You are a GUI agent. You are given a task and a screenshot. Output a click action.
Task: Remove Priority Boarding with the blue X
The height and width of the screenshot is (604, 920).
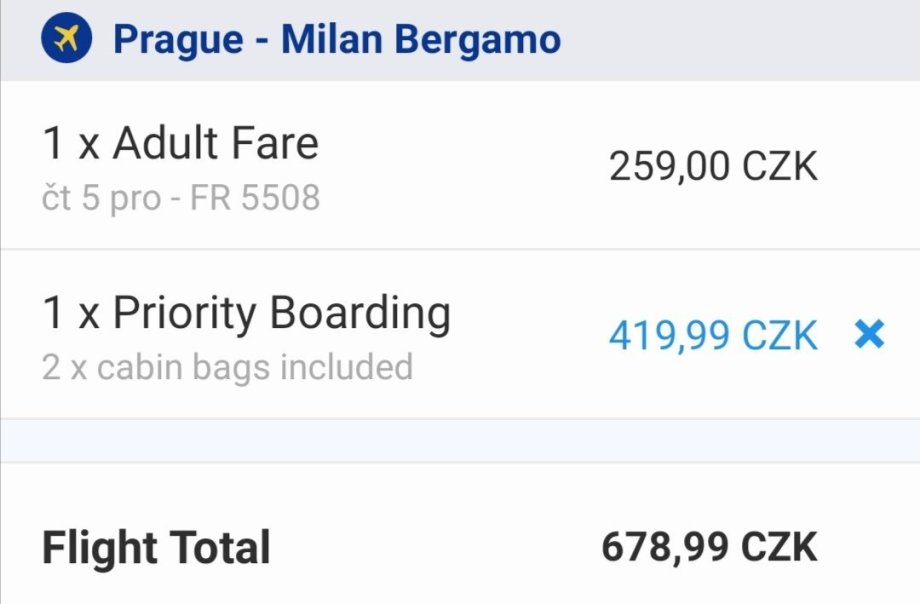pyautogui.click(x=869, y=335)
